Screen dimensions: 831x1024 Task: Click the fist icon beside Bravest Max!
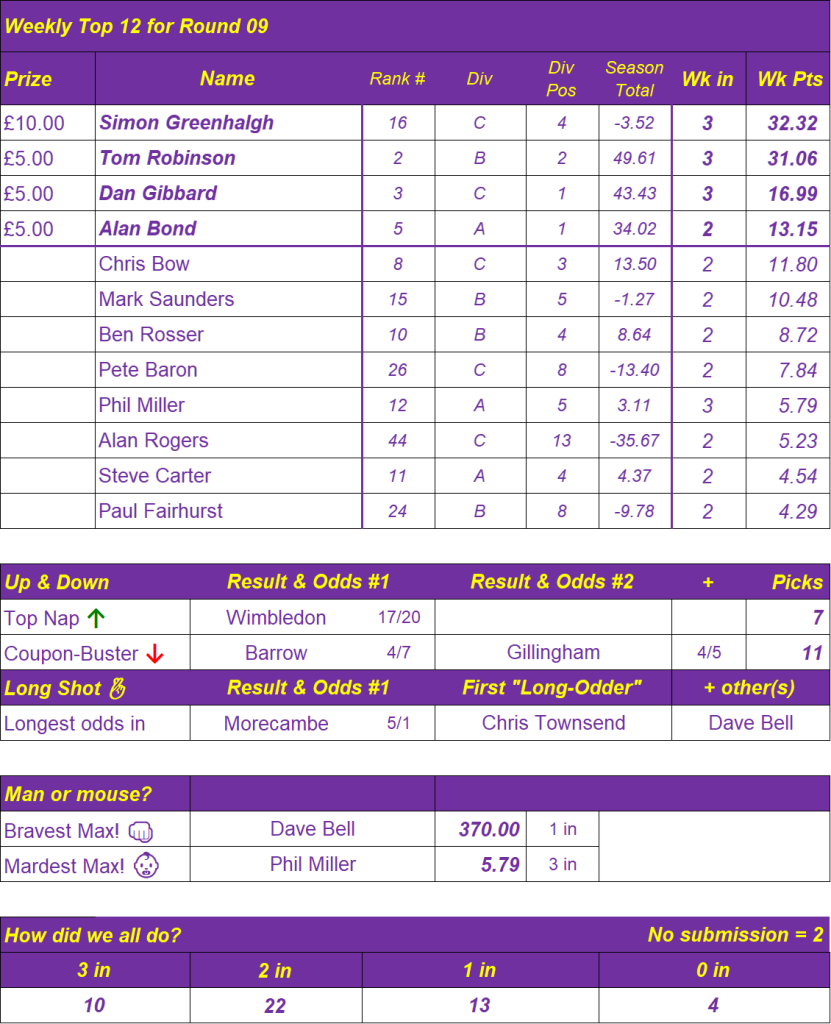tap(140, 831)
